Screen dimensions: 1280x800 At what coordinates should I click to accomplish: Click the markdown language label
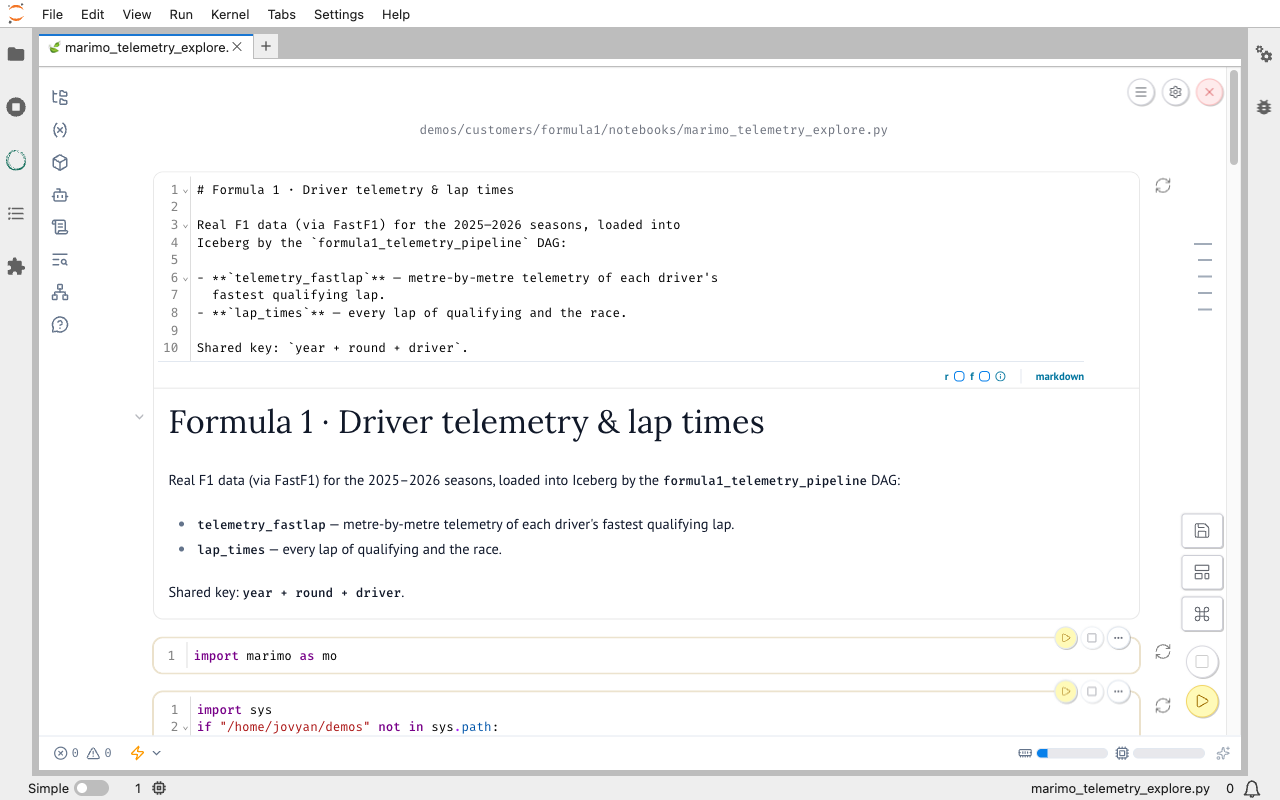pos(1060,377)
